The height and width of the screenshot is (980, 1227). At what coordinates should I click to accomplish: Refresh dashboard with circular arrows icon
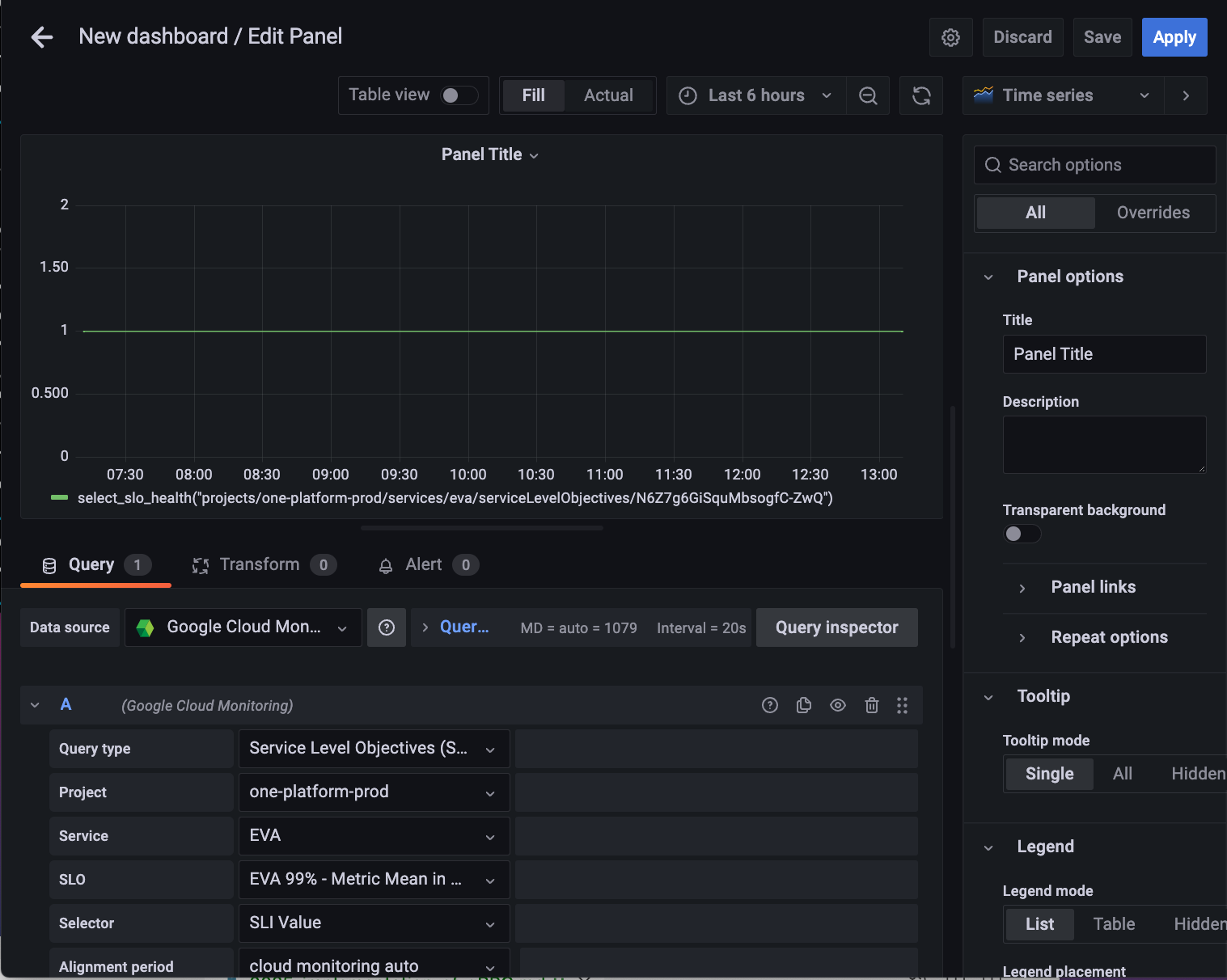point(921,95)
